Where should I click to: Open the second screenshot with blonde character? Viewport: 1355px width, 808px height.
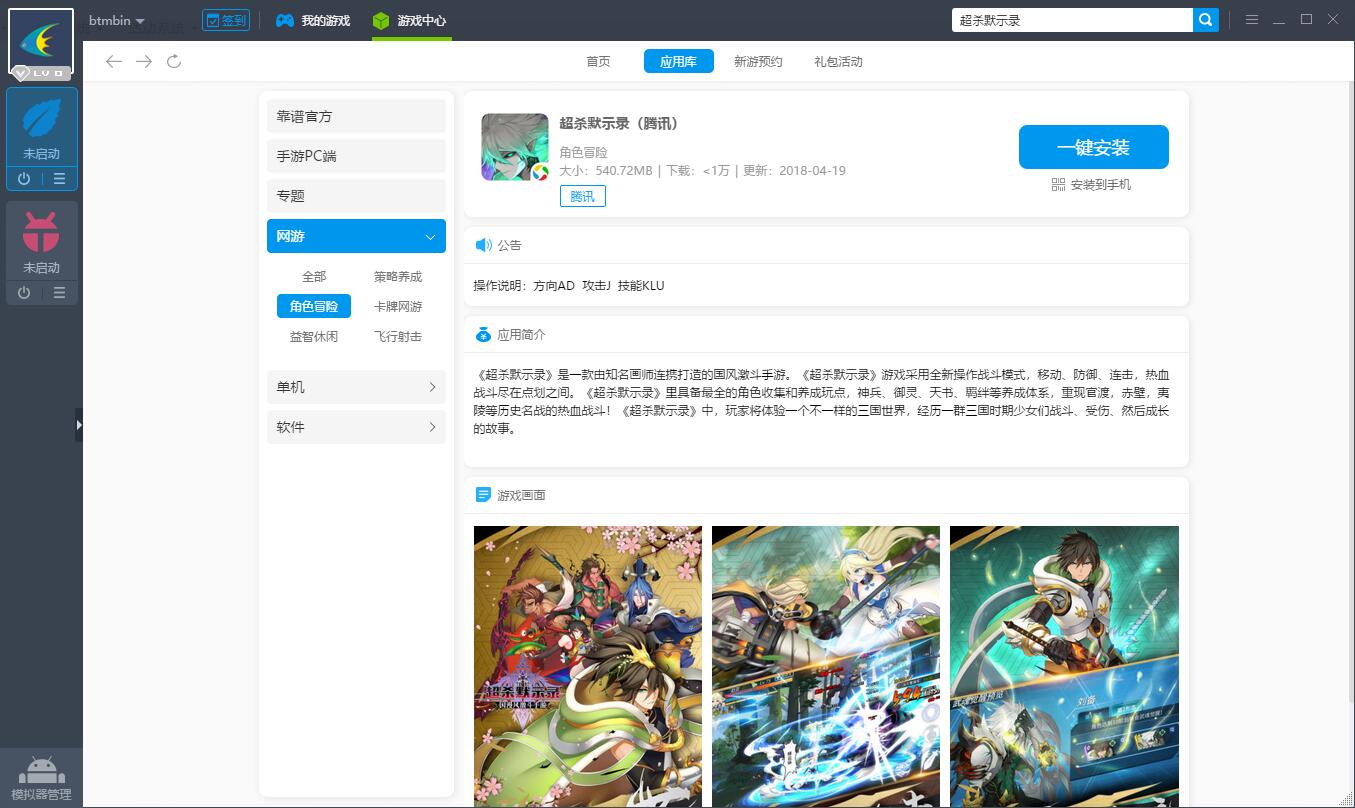(x=826, y=666)
